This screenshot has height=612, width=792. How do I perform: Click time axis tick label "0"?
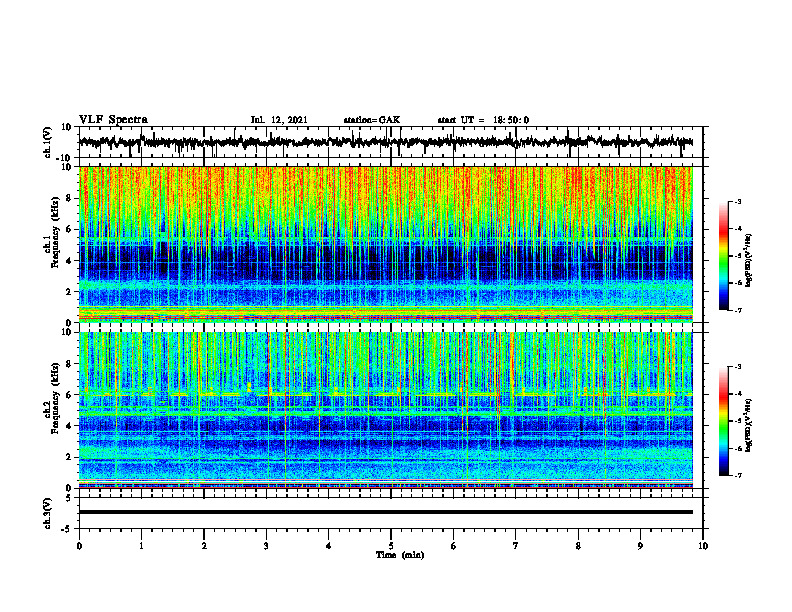click(79, 546)
